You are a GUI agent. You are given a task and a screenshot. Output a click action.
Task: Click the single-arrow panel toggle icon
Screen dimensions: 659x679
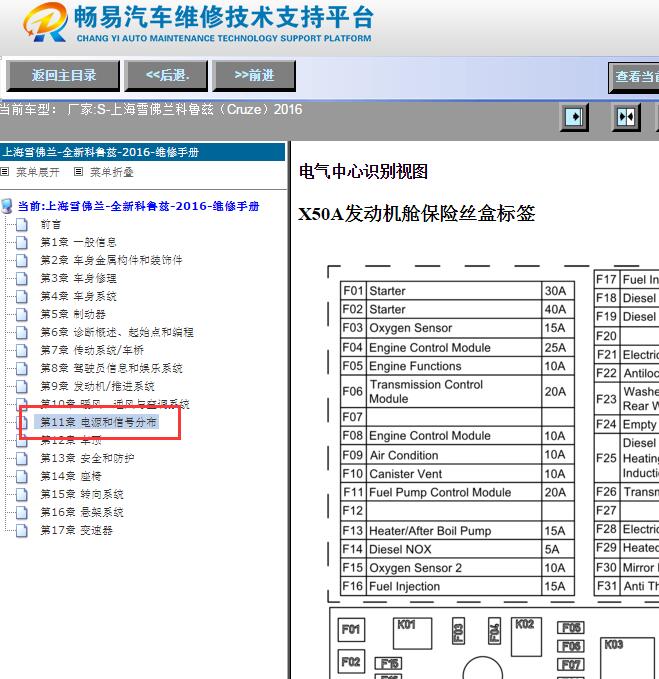coord(574,117)
